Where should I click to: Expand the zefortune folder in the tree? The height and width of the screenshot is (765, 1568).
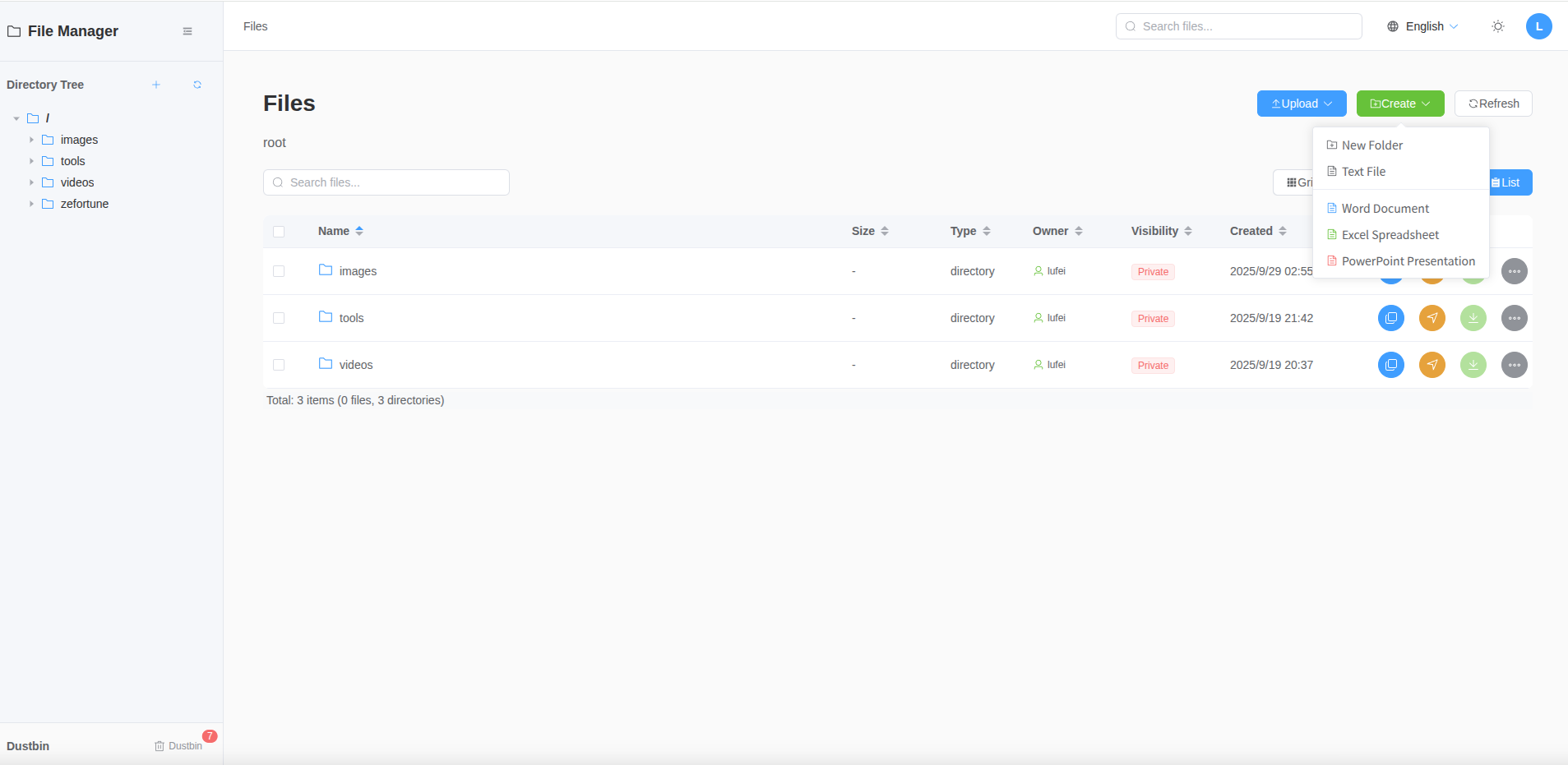click(31, 204)
